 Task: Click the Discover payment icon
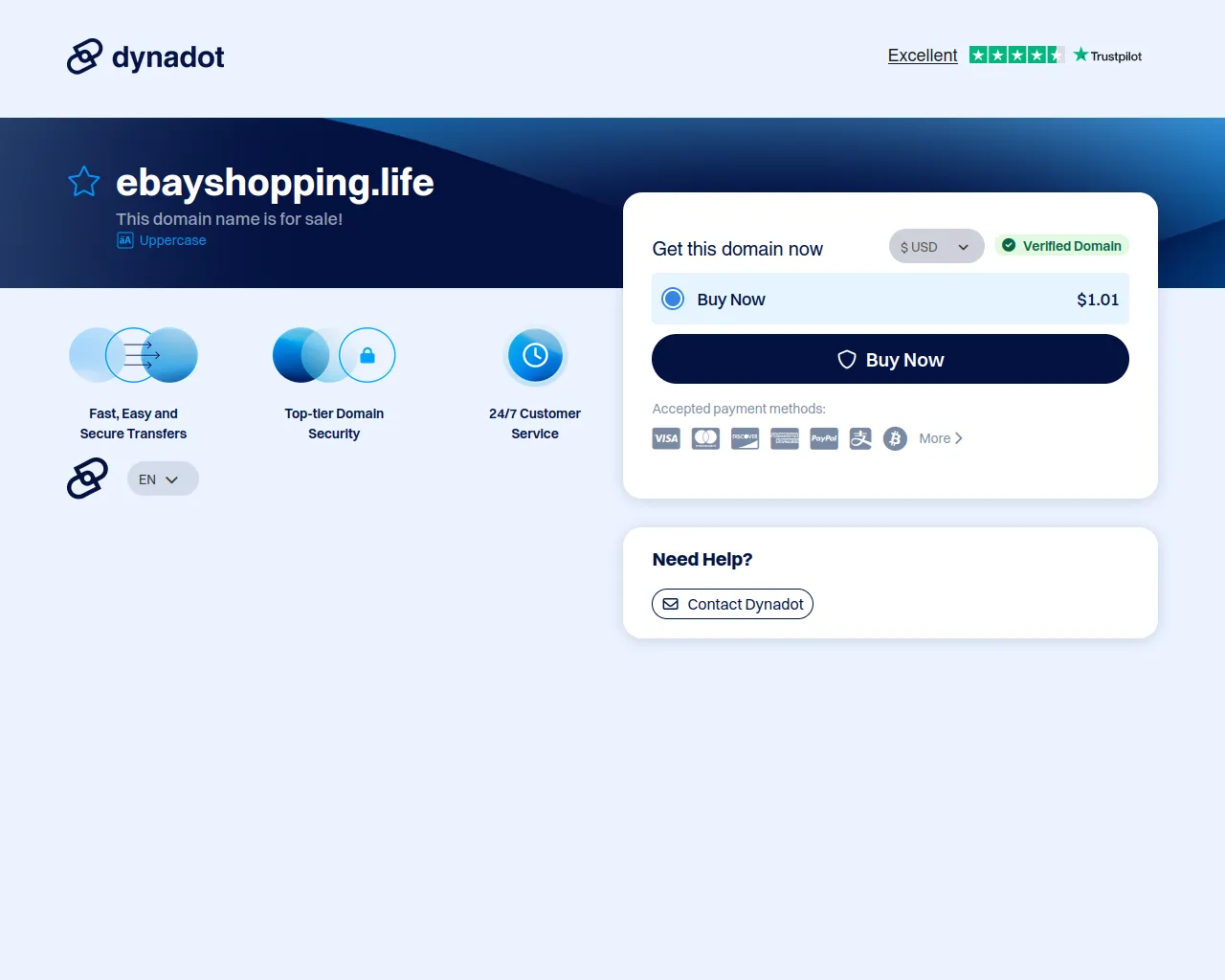pos(745,438)
